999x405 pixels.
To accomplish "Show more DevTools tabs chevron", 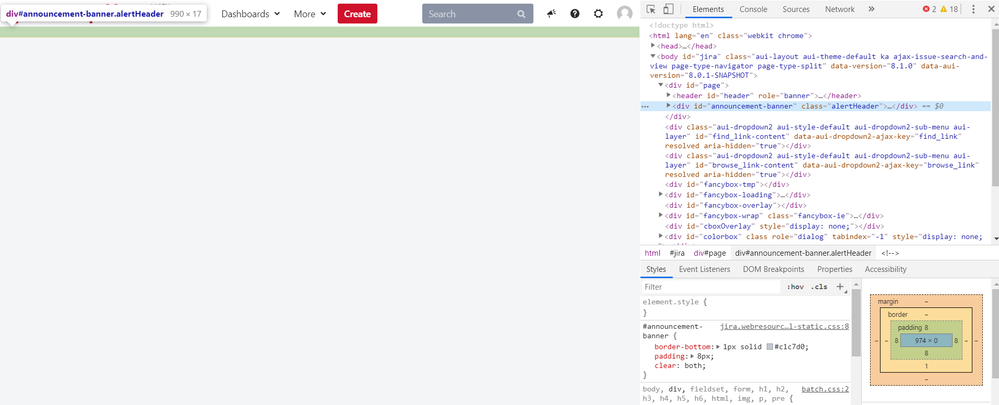I will (x=871, y=9).
